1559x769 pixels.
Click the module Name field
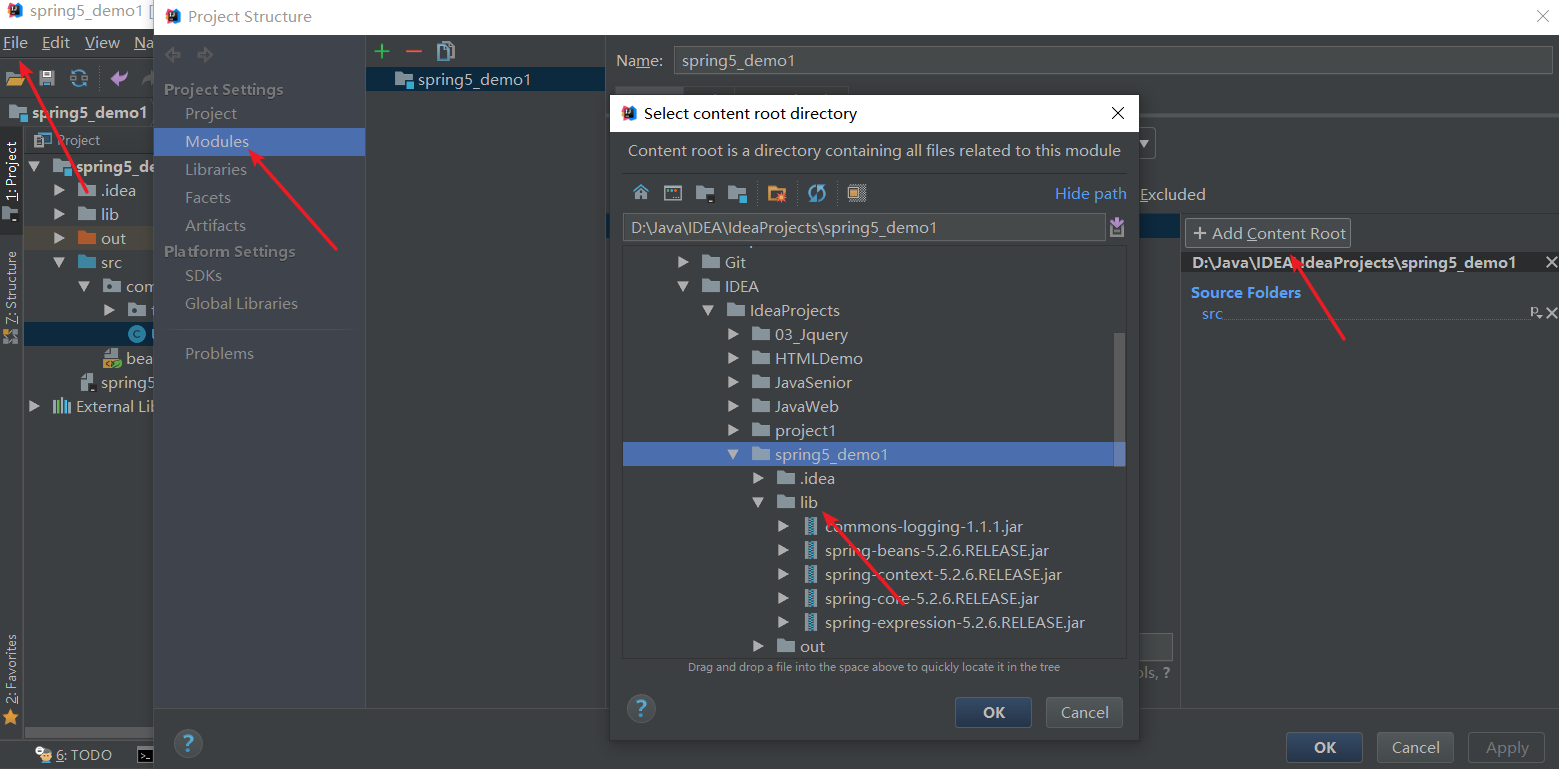[1113, 60]
